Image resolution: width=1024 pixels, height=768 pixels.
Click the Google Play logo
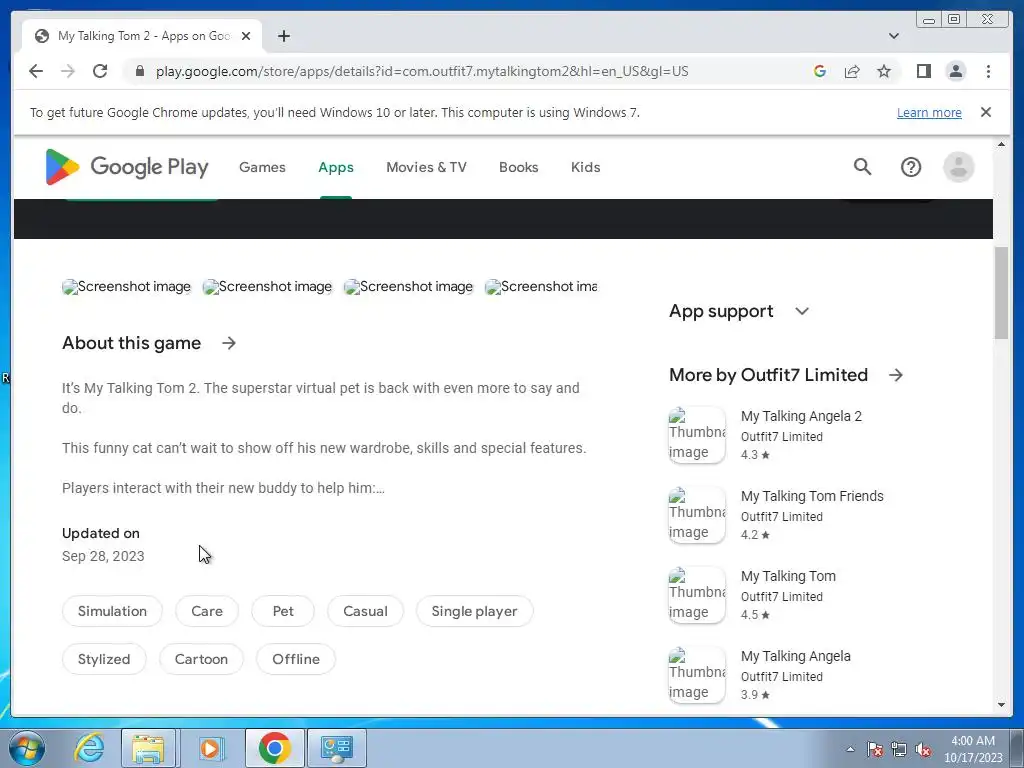coord(127,167)
